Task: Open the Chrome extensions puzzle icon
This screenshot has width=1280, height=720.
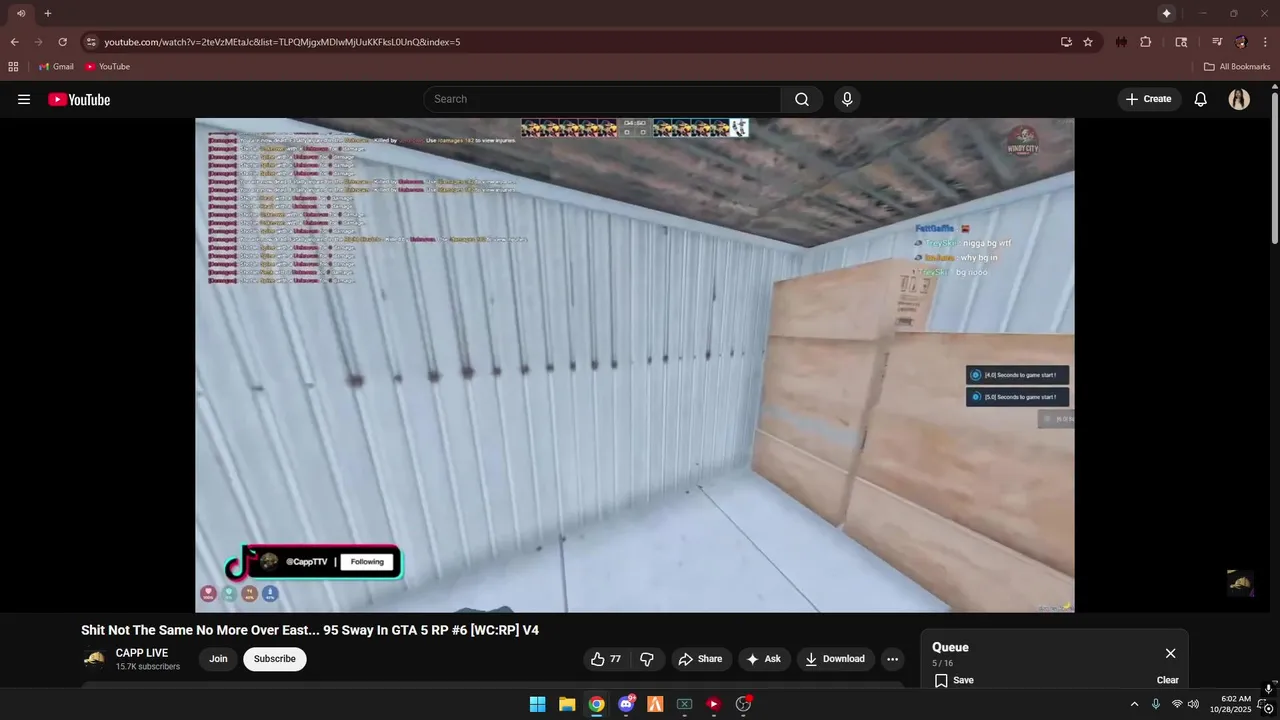Action: coord(1146,42)
